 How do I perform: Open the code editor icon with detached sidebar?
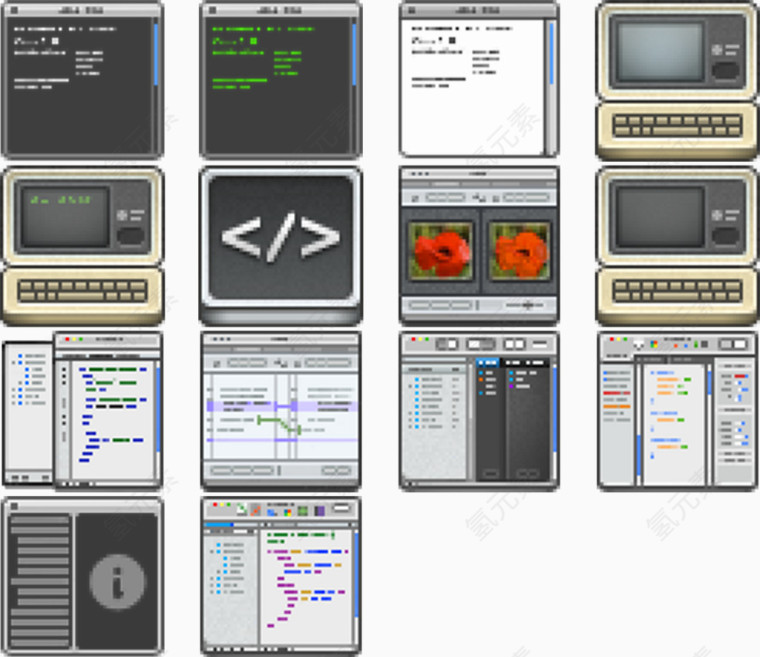point(82,411)
